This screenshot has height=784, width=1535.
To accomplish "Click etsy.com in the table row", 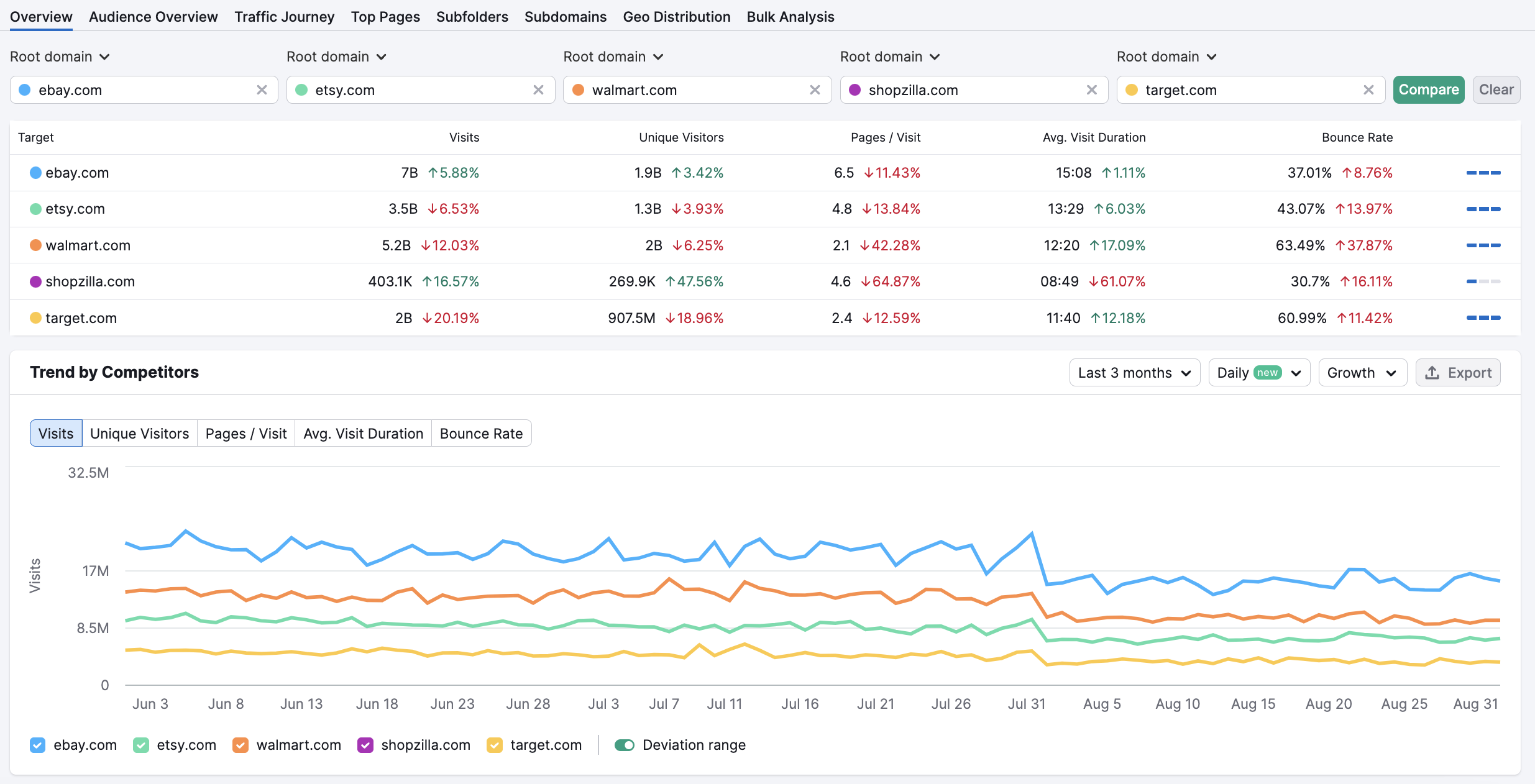I will 75,209.
